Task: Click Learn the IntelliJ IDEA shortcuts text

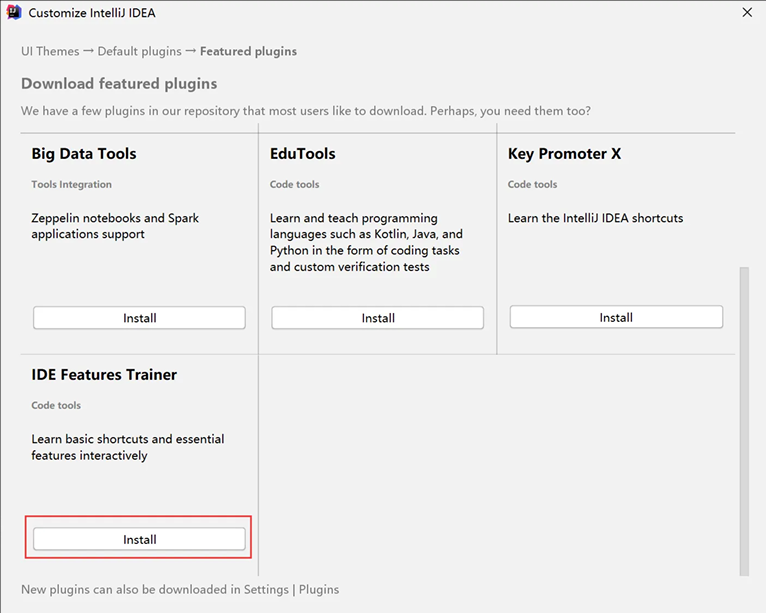Action: point(596,218)
